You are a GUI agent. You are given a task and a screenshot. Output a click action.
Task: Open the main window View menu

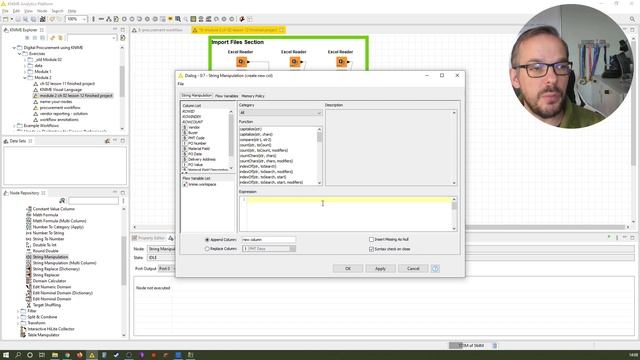(28, 11)
